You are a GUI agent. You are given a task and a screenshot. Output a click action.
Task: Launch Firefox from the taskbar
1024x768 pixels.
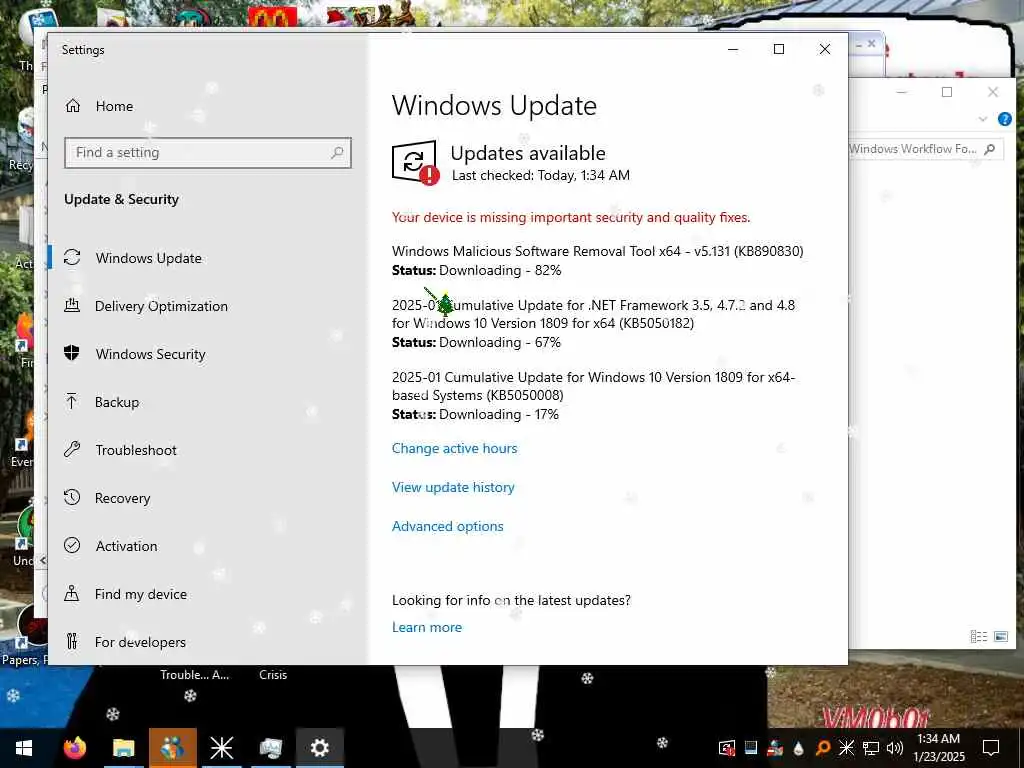(74, 748)
